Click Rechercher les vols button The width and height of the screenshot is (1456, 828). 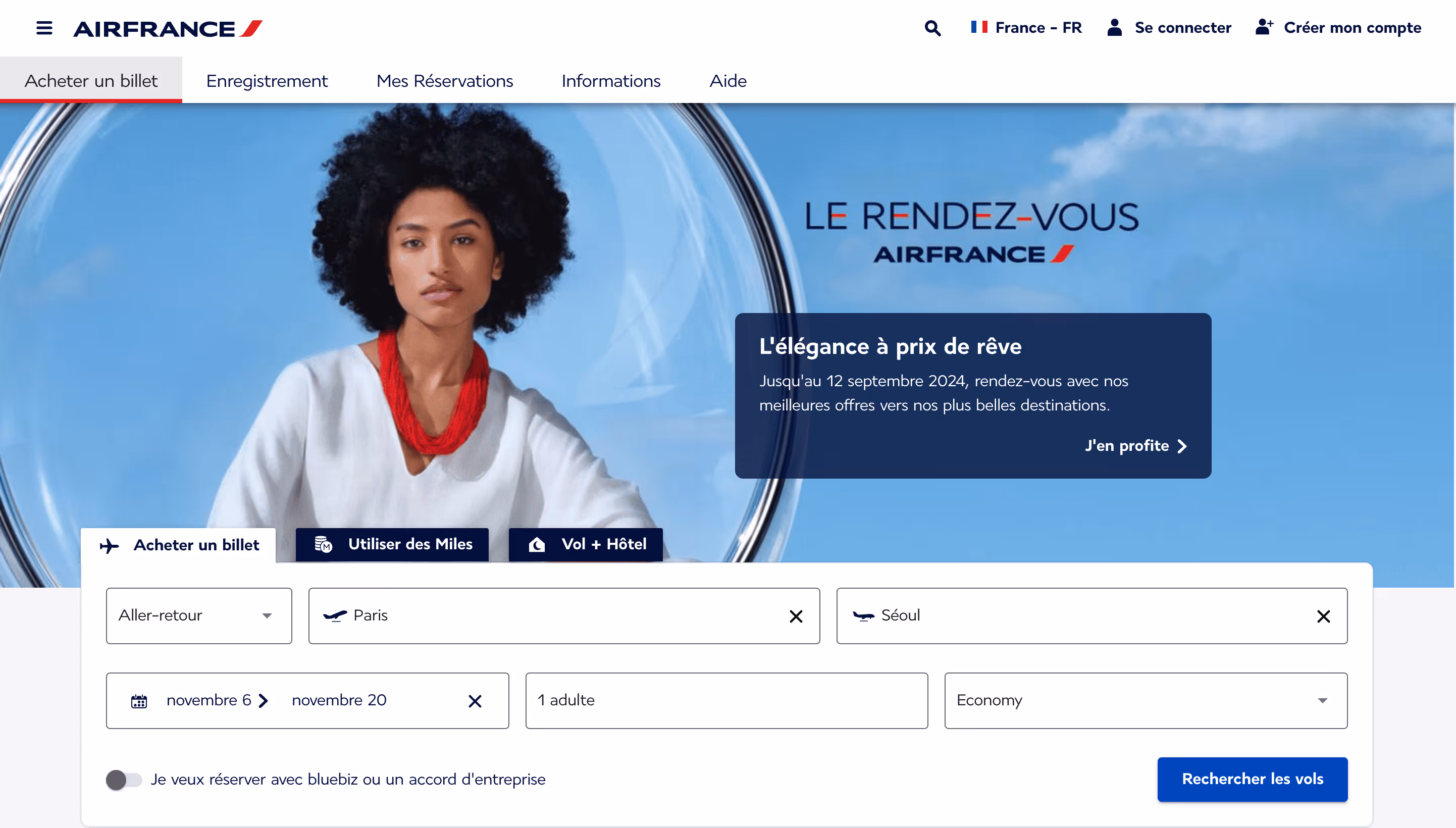pyautogui.click(x=1253, y=779)
